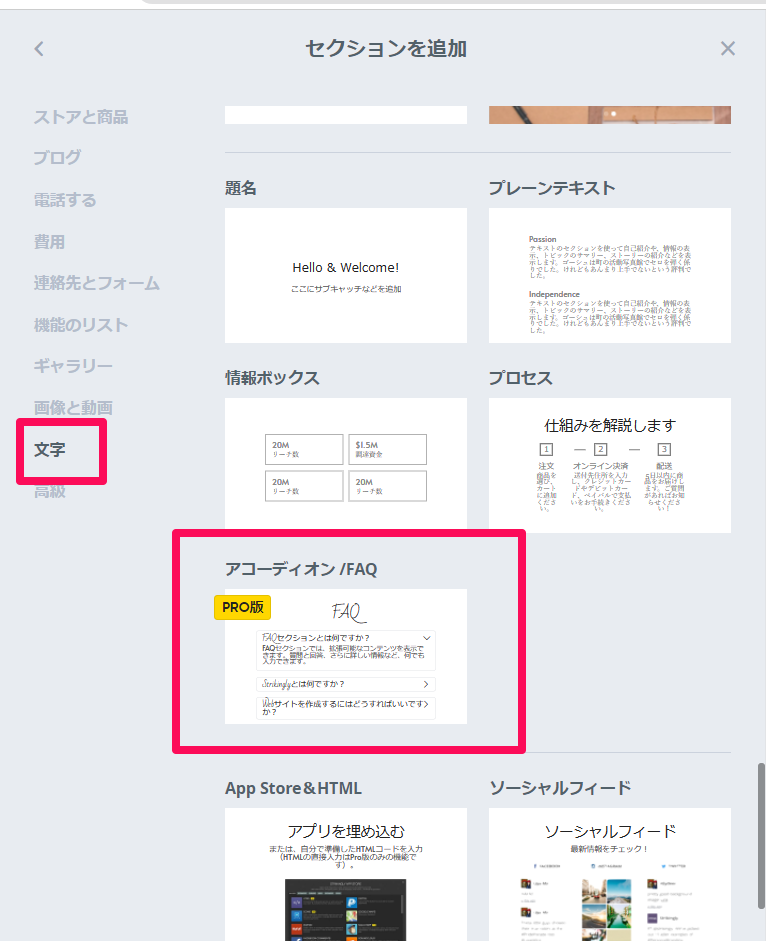Close the セクションを追加 dialog
Image resolution: width=766 pixels, height=941 pixels.
point(728,49)
